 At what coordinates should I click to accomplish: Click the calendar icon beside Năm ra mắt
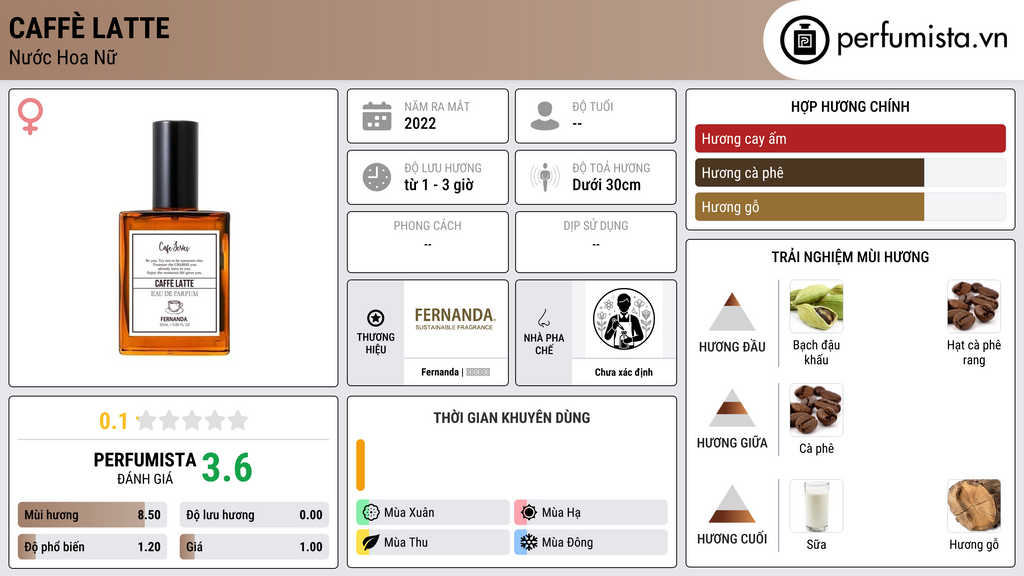point(377,116)
